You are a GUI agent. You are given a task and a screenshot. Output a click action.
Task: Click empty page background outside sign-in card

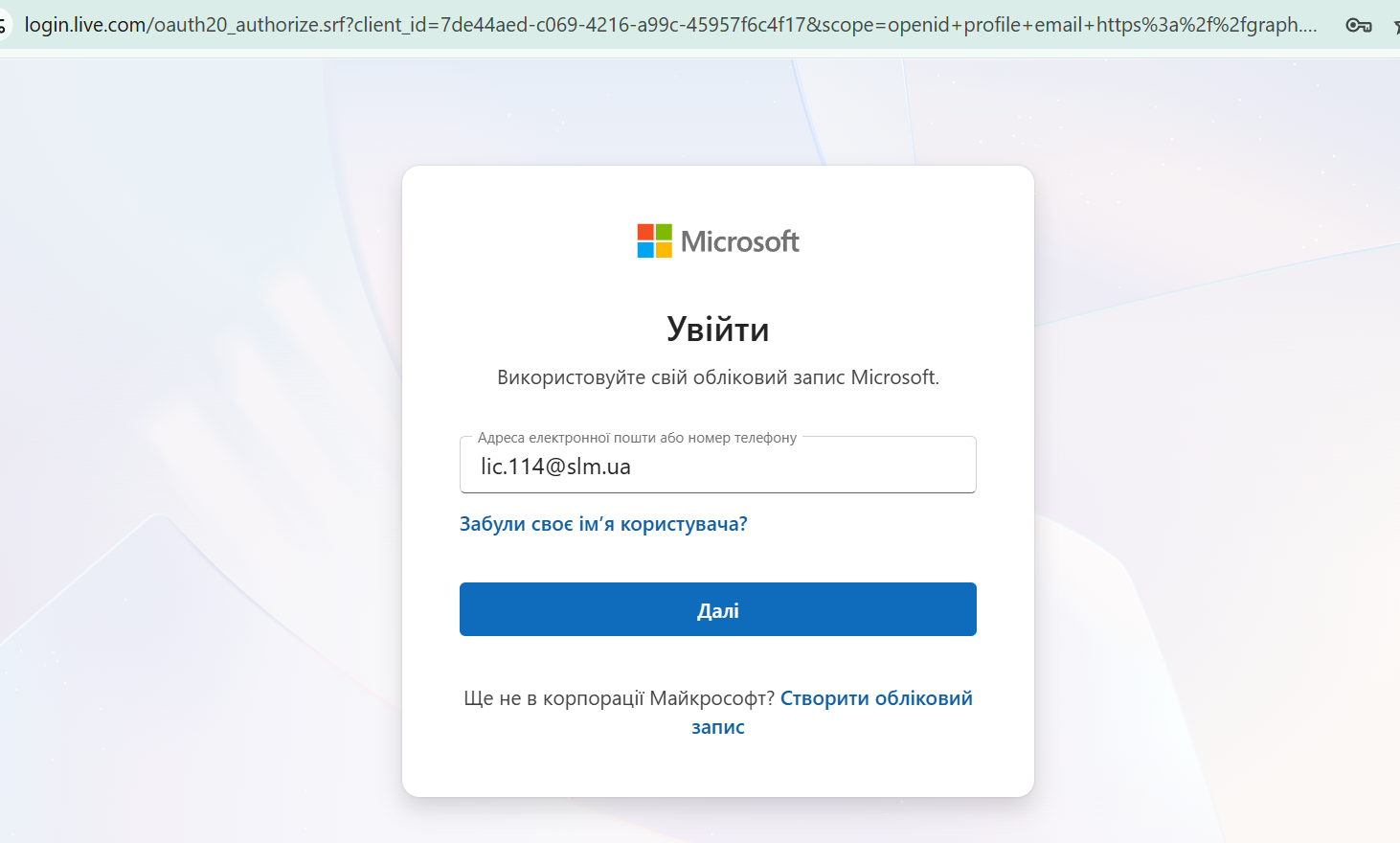pyautogui.click(x=192, y=431)
